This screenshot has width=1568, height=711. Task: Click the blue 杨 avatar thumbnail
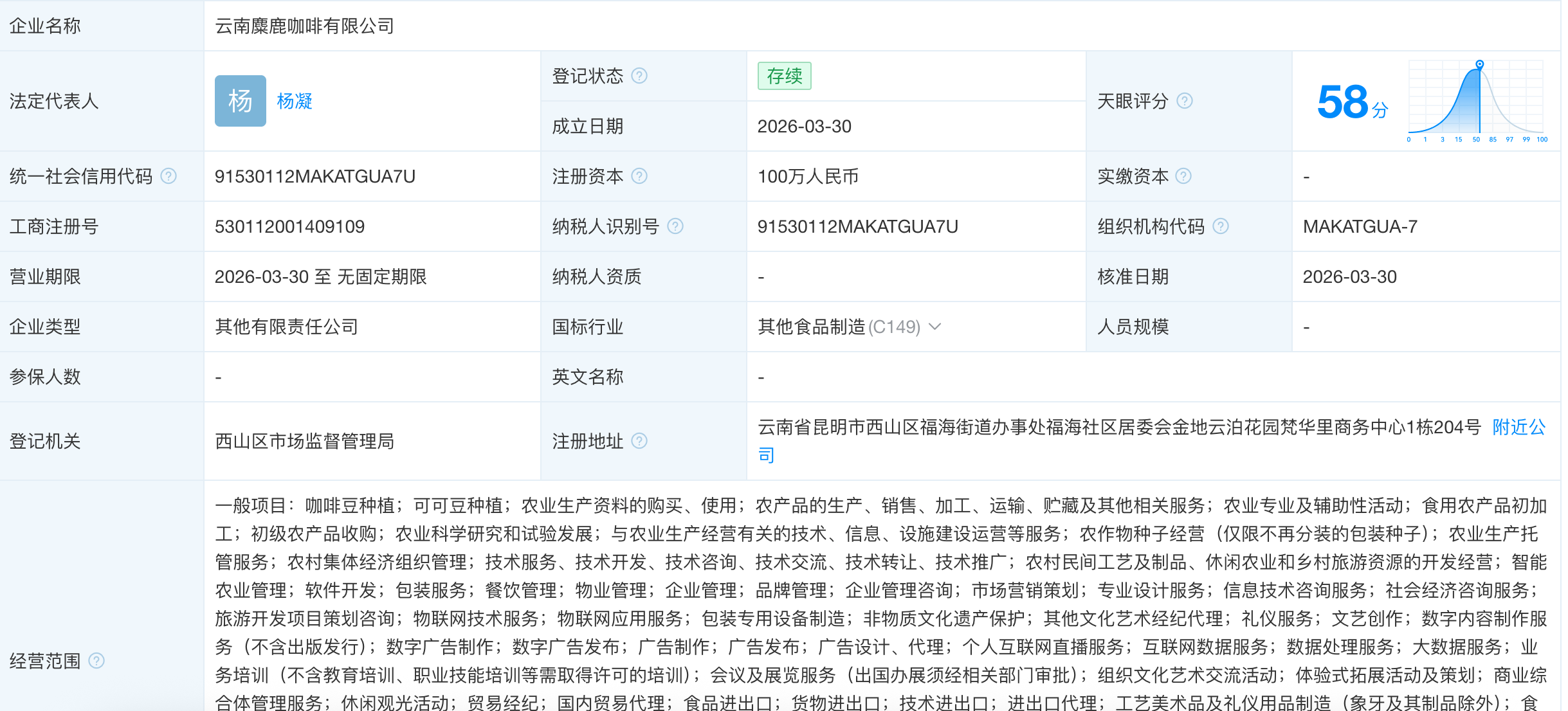click(240, 101)
